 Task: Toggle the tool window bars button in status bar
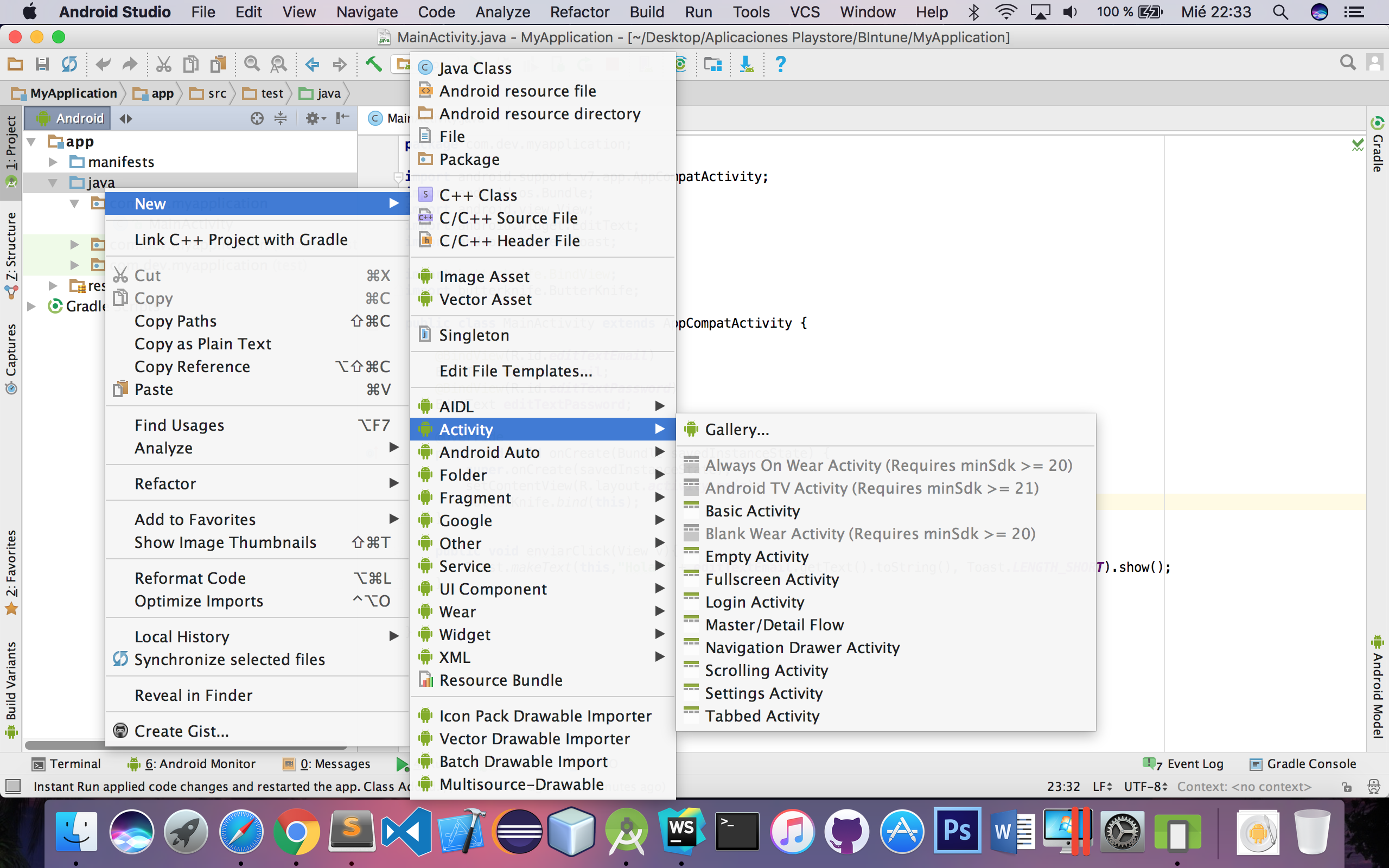click(12, 786)
